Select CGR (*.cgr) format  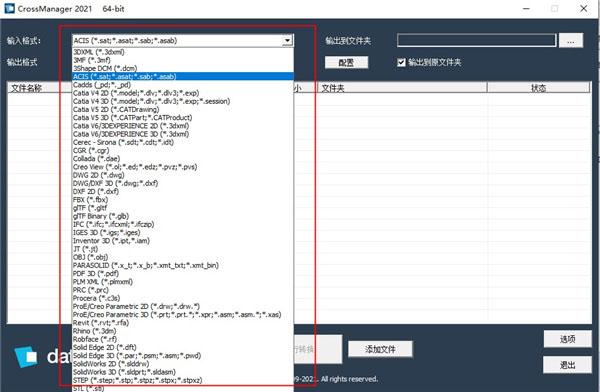click(x=183, y=150)
